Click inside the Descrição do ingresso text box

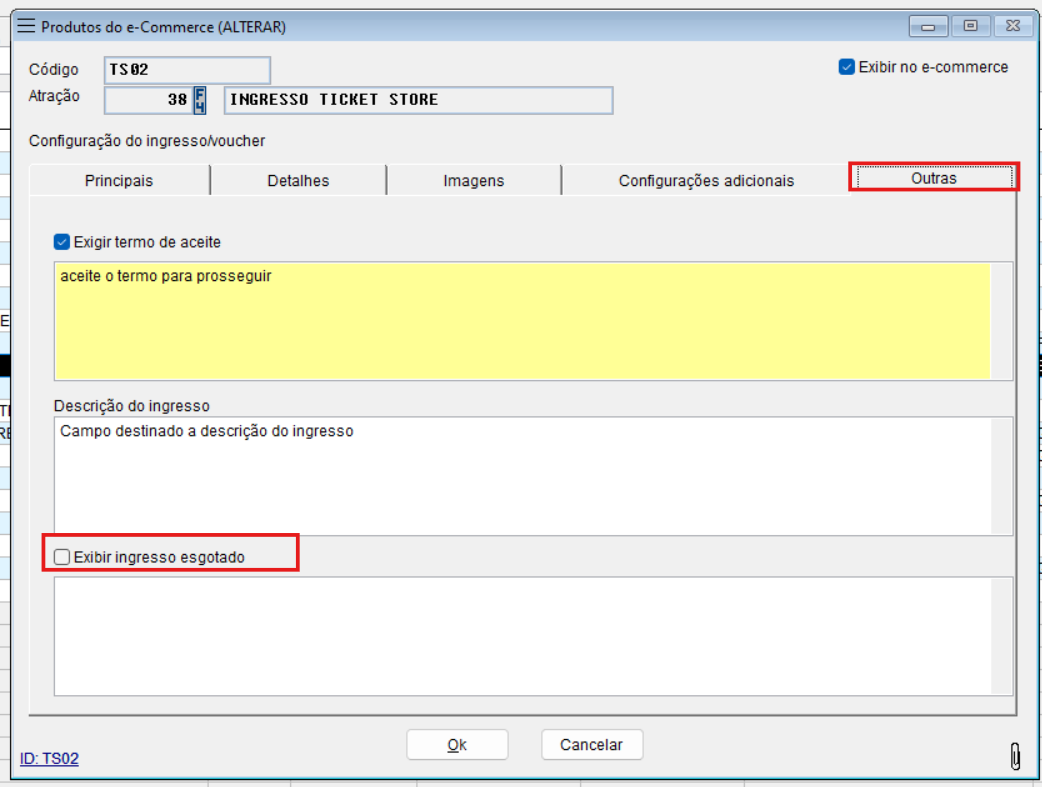[x=522, y=476]
